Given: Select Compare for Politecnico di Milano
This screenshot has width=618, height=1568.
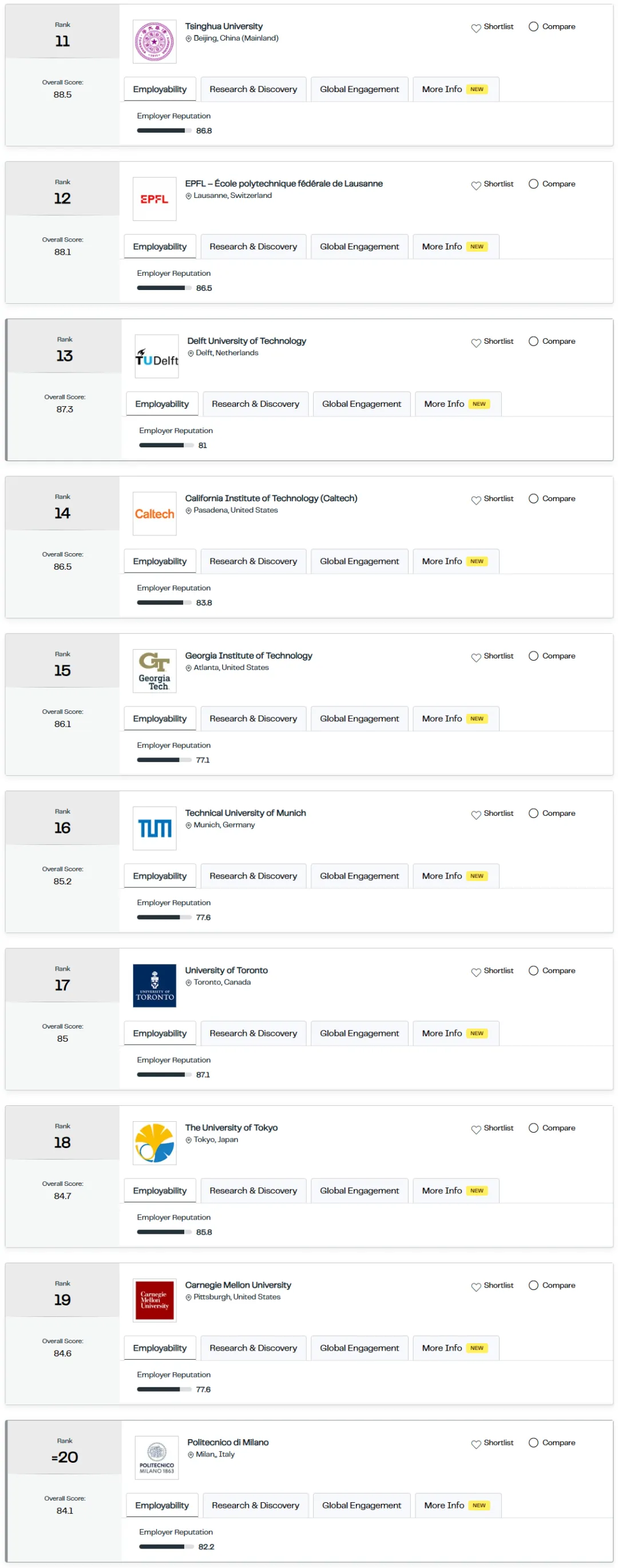Looking at the screenshot, I should pyautogui.click(x=533, y=1443).
